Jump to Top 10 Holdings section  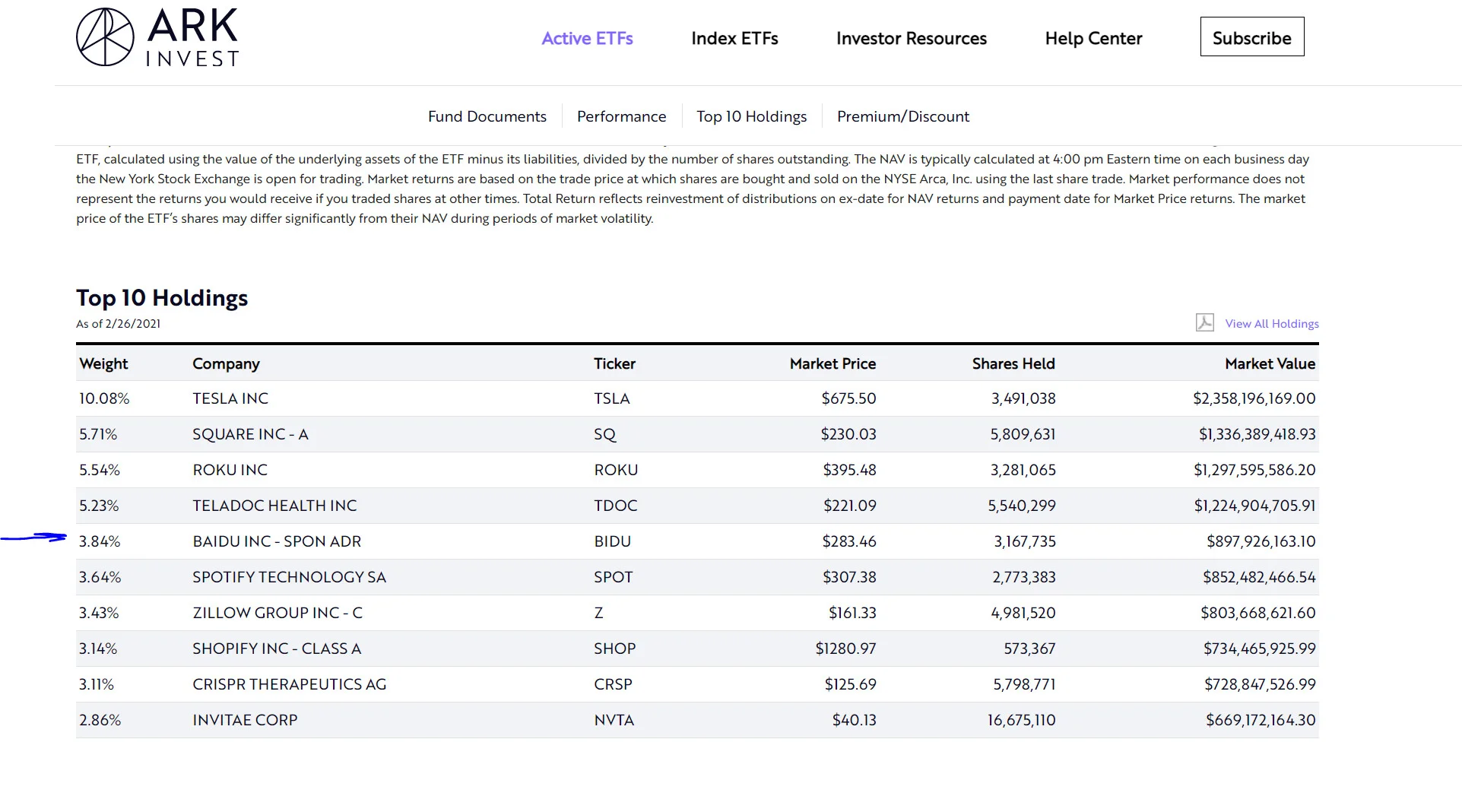pyautogui.click(x=751, y=116)
